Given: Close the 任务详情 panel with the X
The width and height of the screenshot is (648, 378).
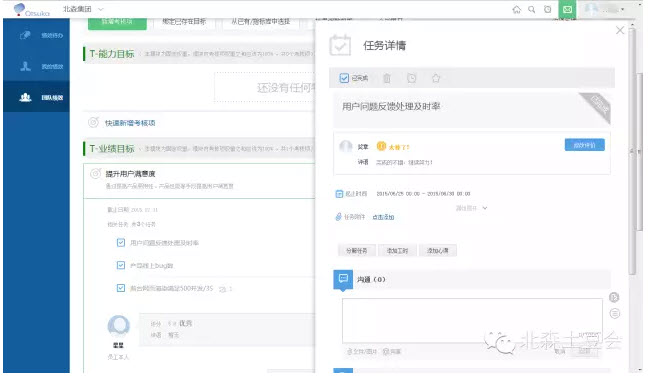Looking at the screenshot, I should click(x=619, y=30).
